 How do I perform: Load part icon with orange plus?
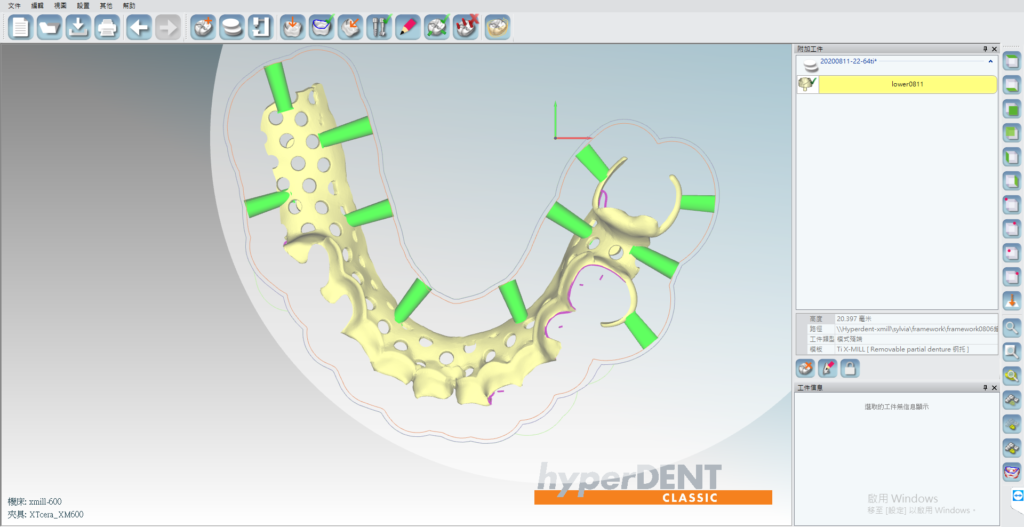[x=203, y=27]
